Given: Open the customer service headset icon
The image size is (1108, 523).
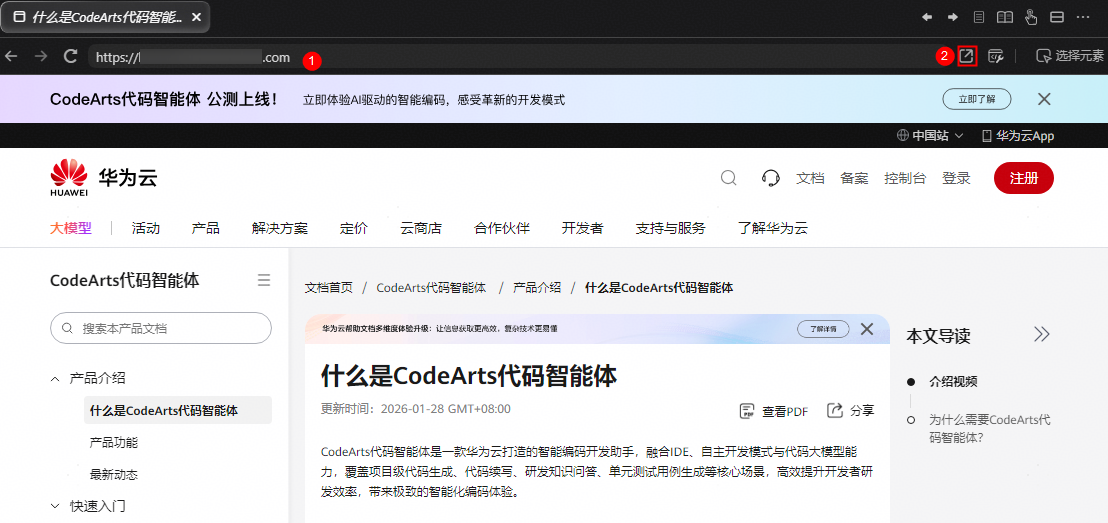Looking at the screenshot, I should coord(770,178).
